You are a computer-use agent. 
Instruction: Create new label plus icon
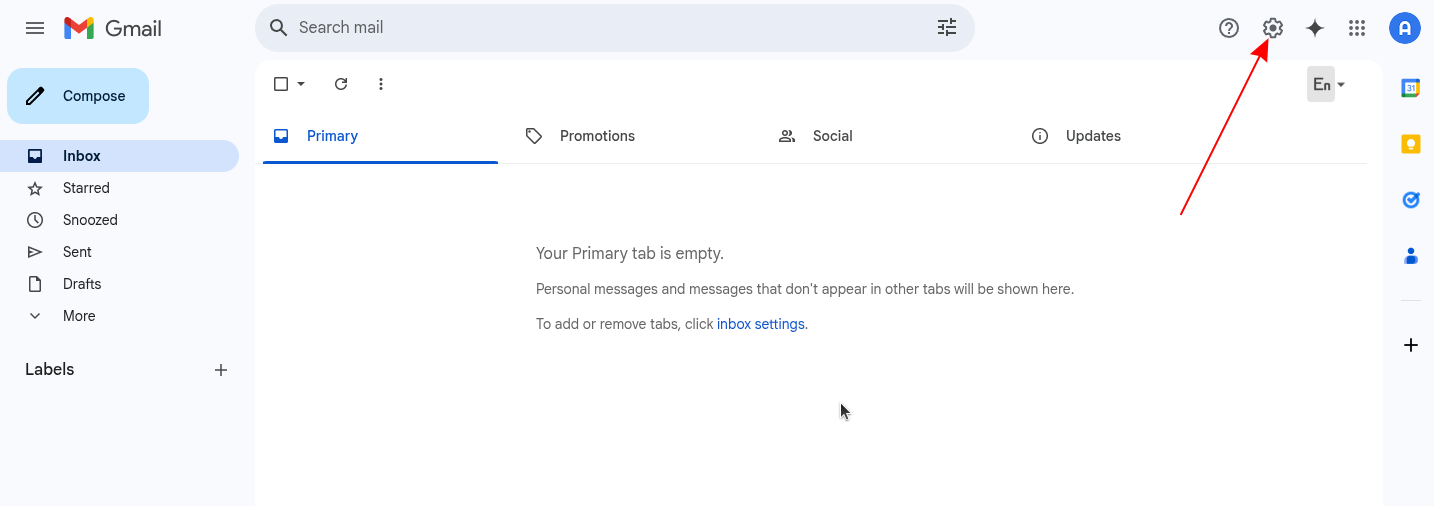(221, 370)
